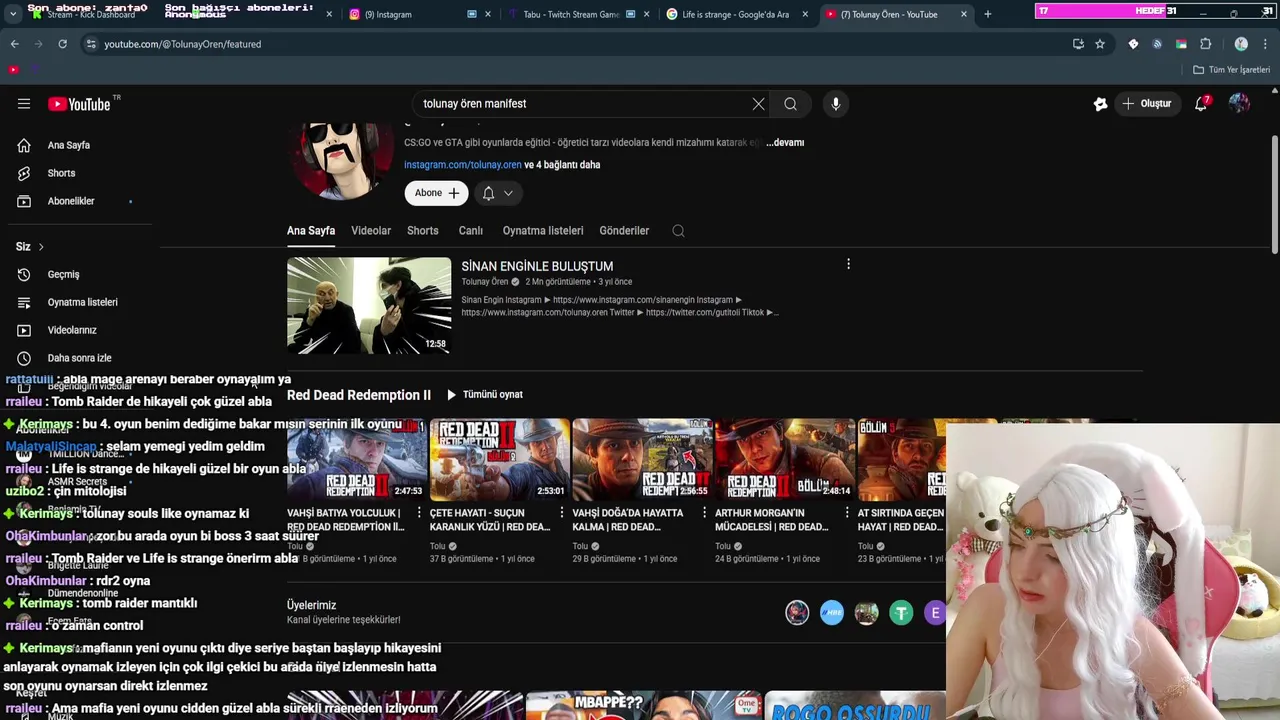Open the tab search dropdown arrow
This screenshot has width=1280, height=720.
[x=12, y=14]
